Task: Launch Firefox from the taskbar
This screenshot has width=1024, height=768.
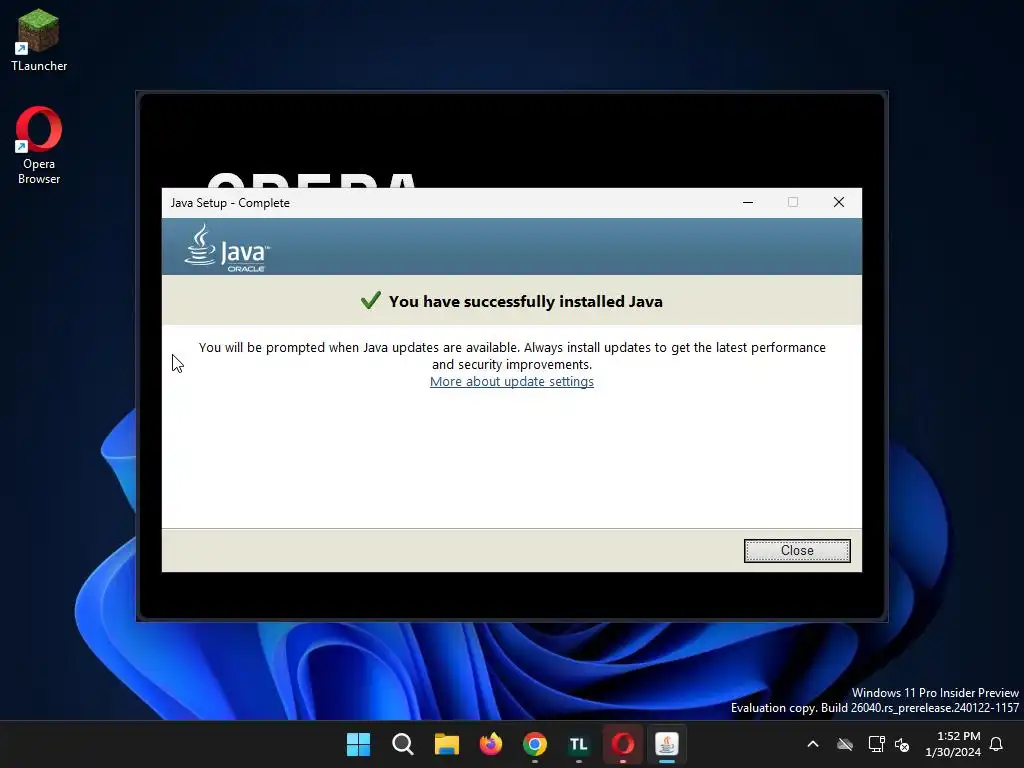Action: [x=490, y=744]
